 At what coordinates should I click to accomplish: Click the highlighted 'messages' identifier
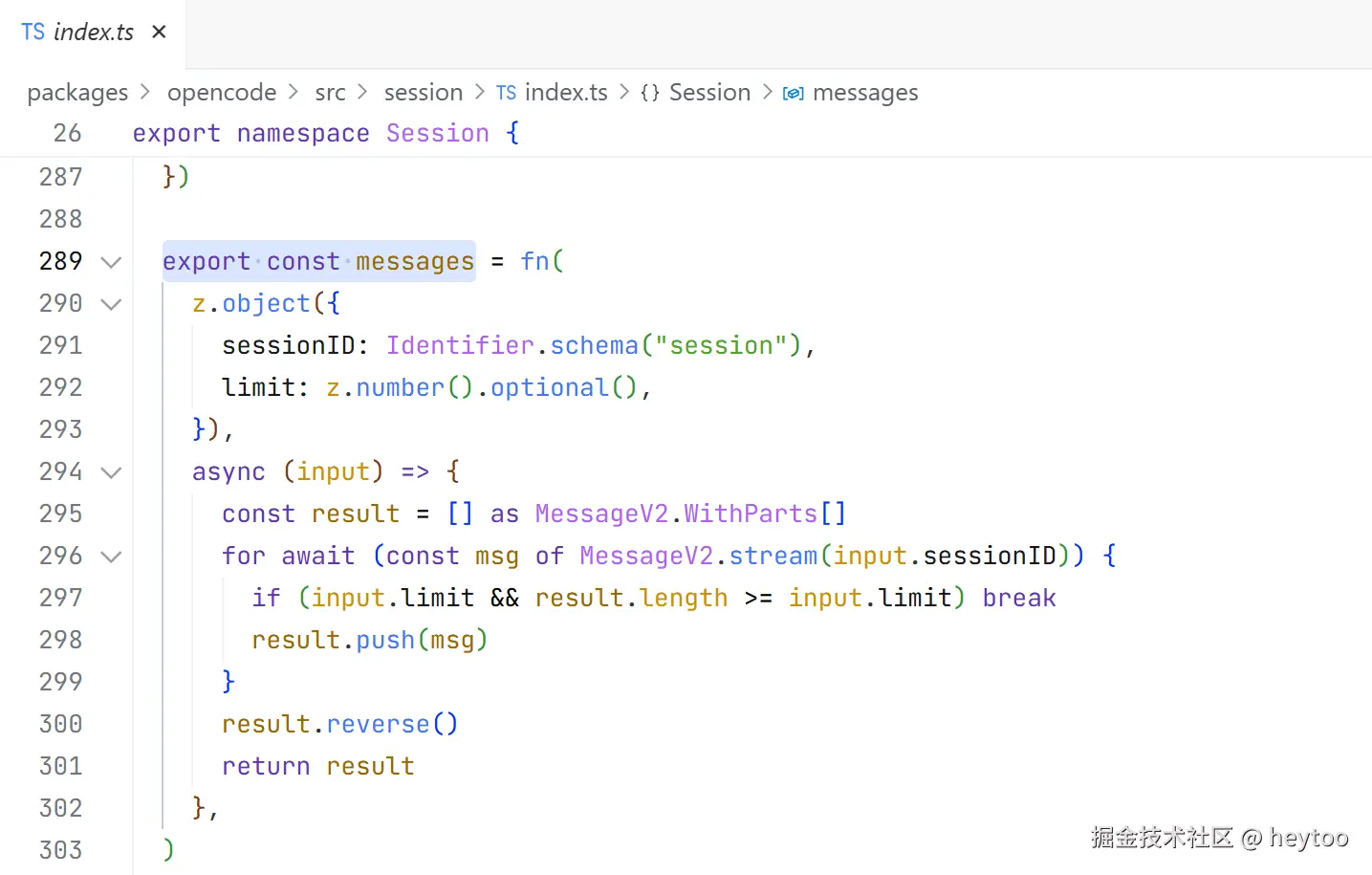point(415,261)
